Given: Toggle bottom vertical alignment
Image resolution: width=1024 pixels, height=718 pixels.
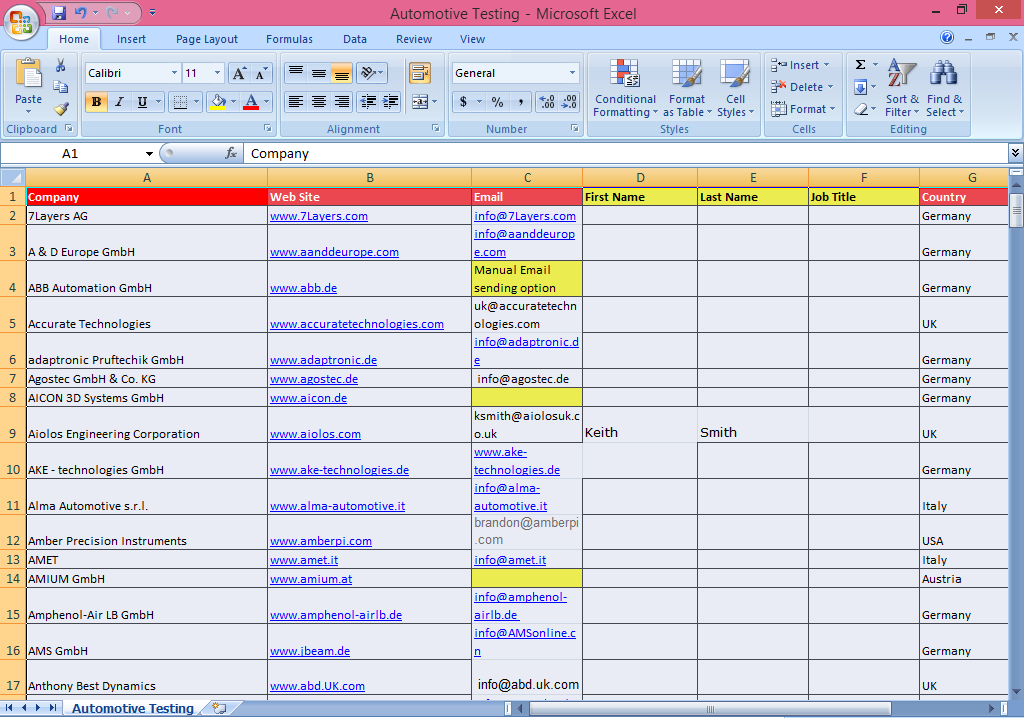Looking at the screenshot, I should coord(342,73).
